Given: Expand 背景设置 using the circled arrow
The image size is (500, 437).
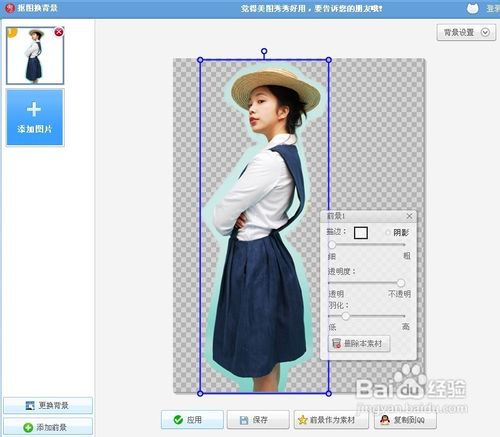Looking at the screenshot, I should tap(485, 32).
